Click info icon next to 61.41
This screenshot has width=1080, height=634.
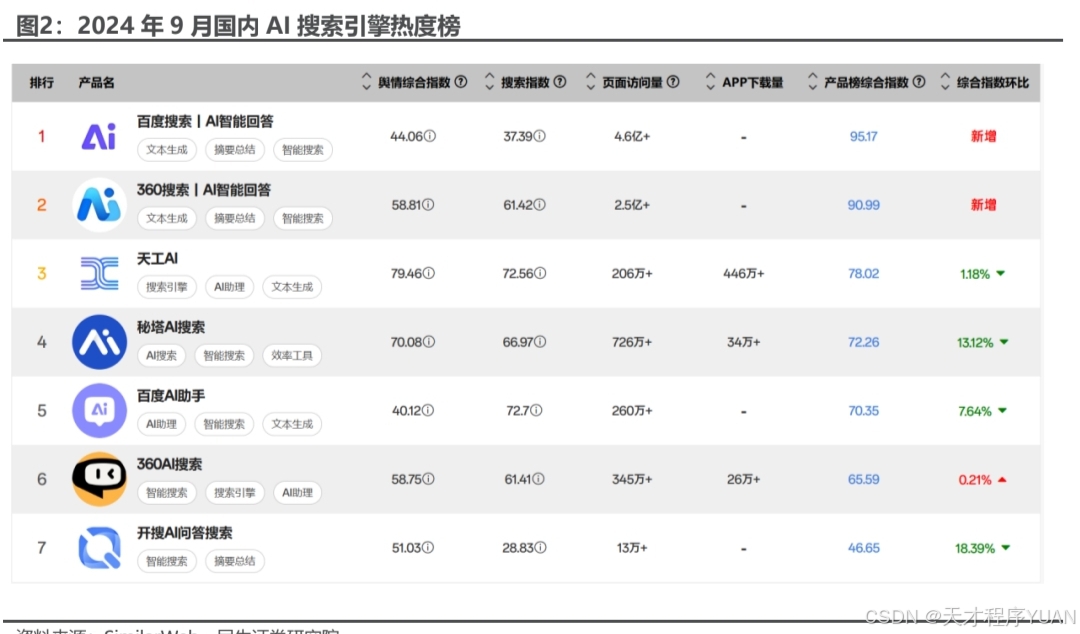[x=539, y=479]
